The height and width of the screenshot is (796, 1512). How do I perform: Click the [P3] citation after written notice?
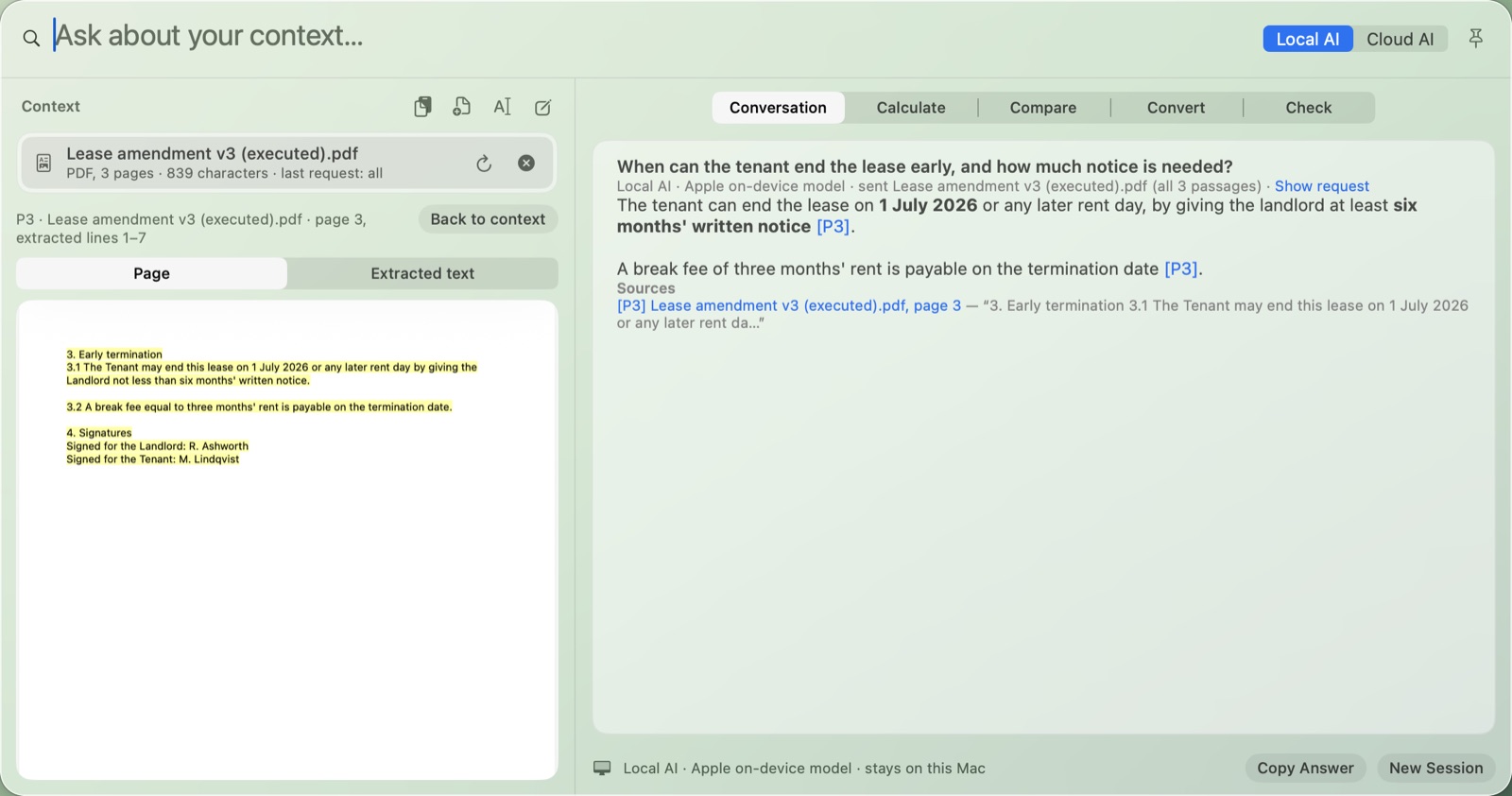coord(833,227)
